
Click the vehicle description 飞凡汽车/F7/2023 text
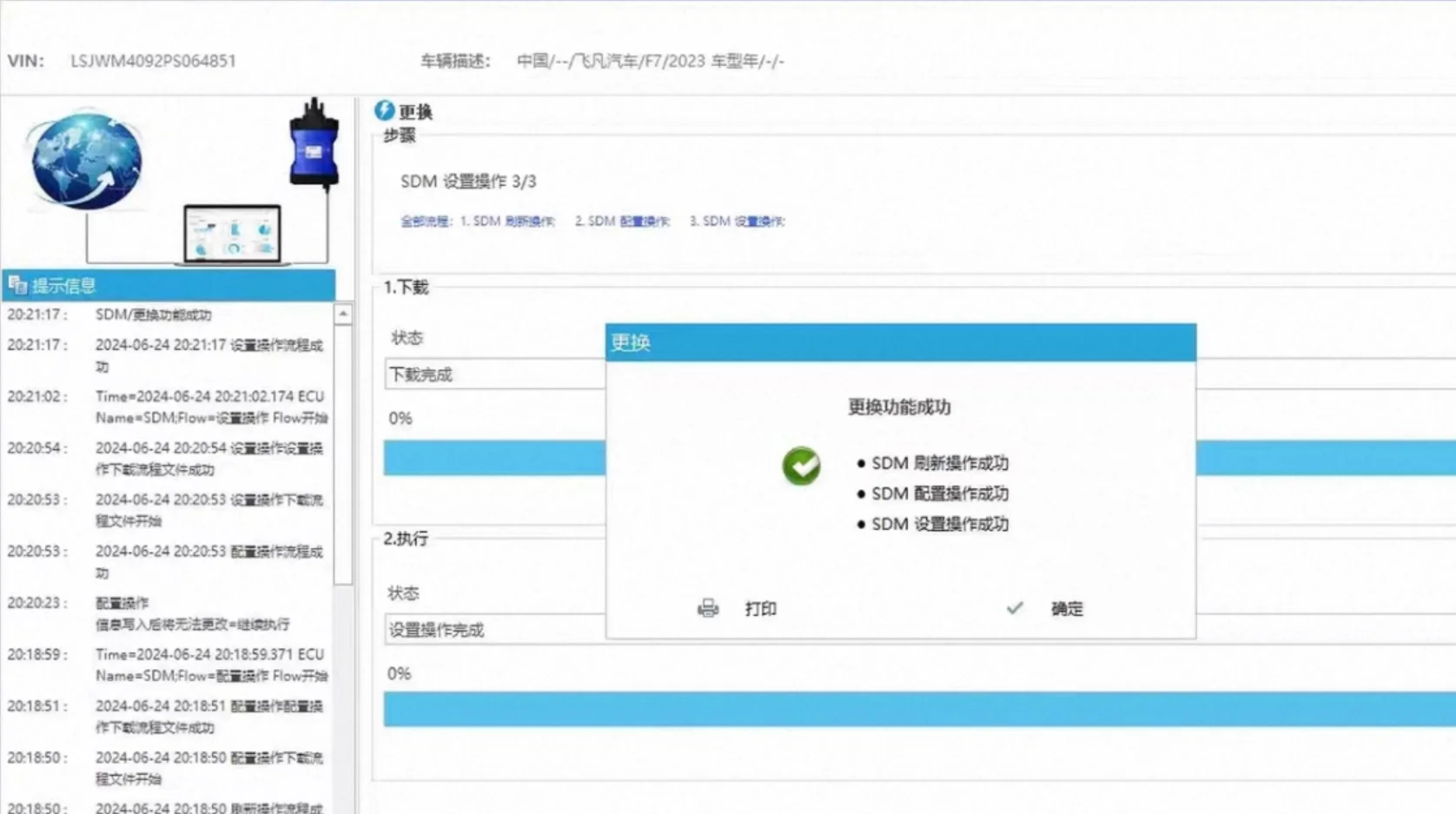(650, 61)
